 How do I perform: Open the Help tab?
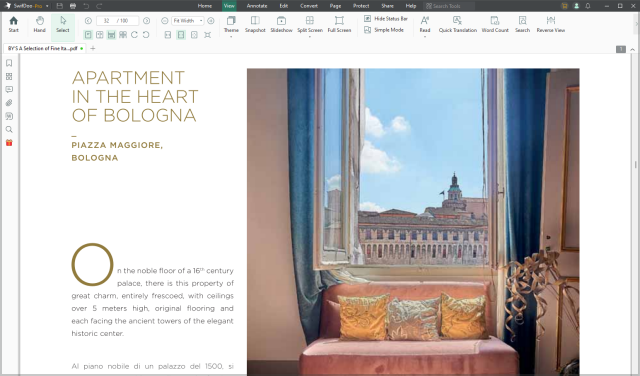[x=411, y=6]
